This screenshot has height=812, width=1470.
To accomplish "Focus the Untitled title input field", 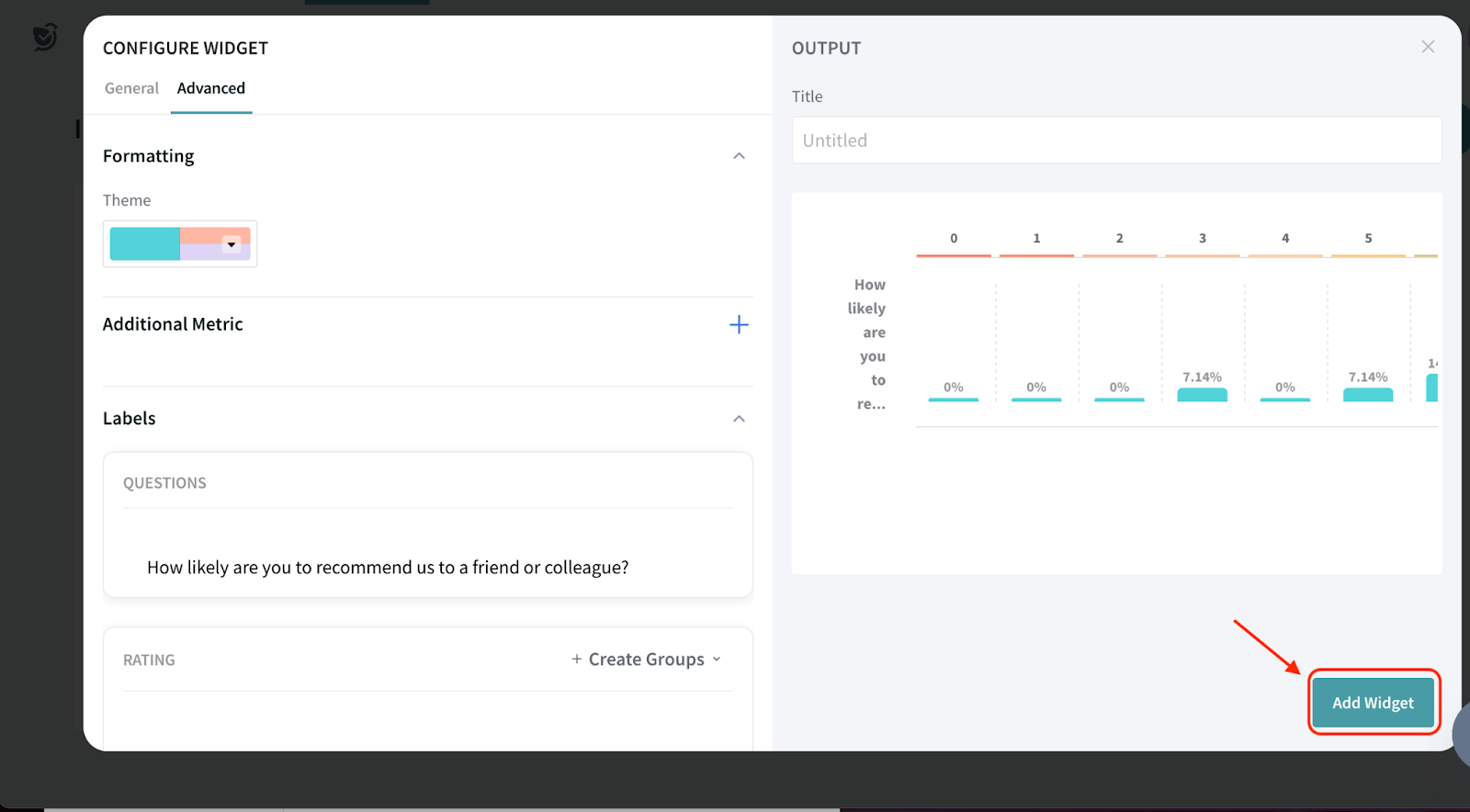I will click(1116, 141).
